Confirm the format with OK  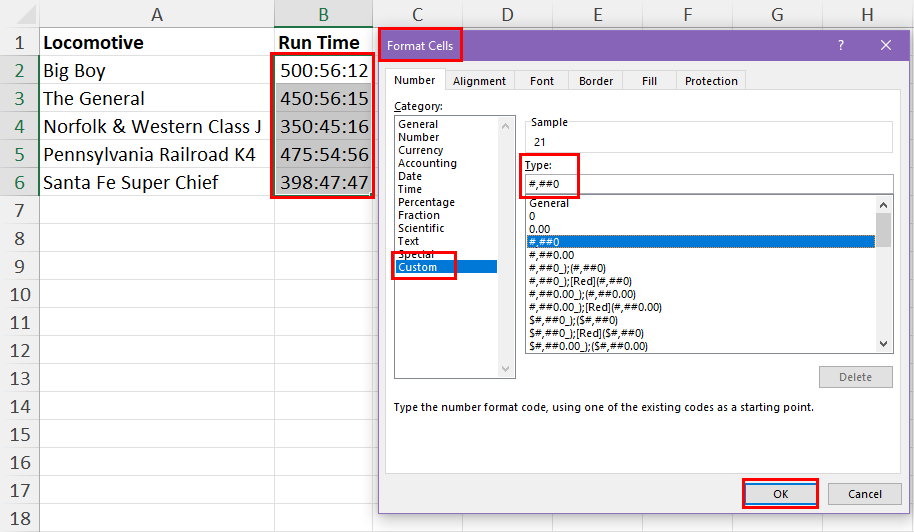tap(781, 494)
